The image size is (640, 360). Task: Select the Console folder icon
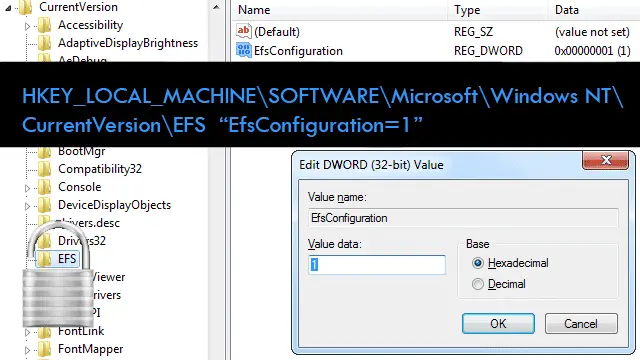tap(44, 187)
